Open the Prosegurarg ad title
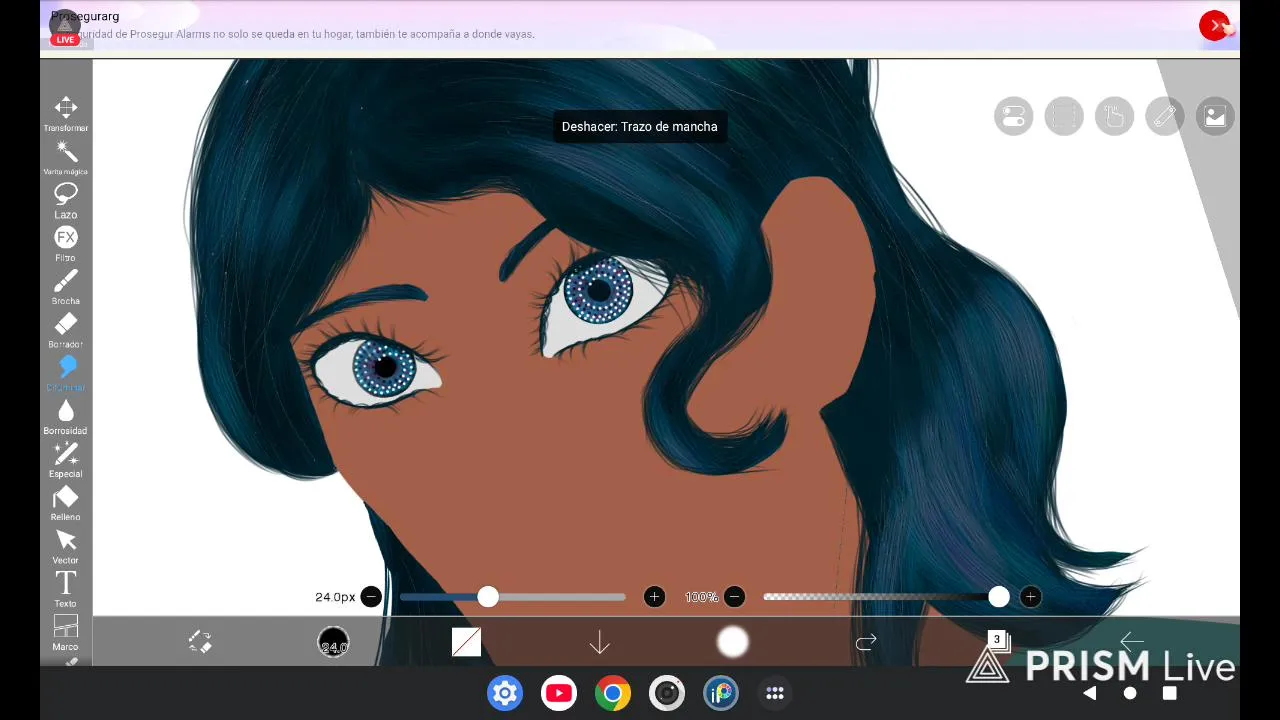 [85, 16]
